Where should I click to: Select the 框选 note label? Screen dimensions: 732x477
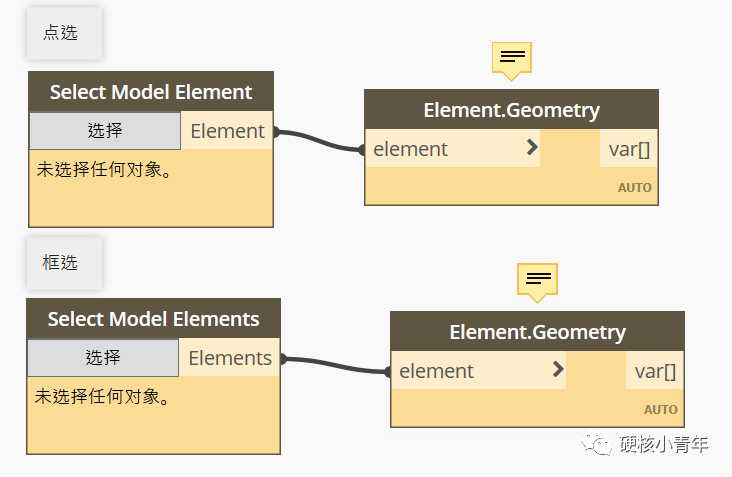(x=60, y=262)
